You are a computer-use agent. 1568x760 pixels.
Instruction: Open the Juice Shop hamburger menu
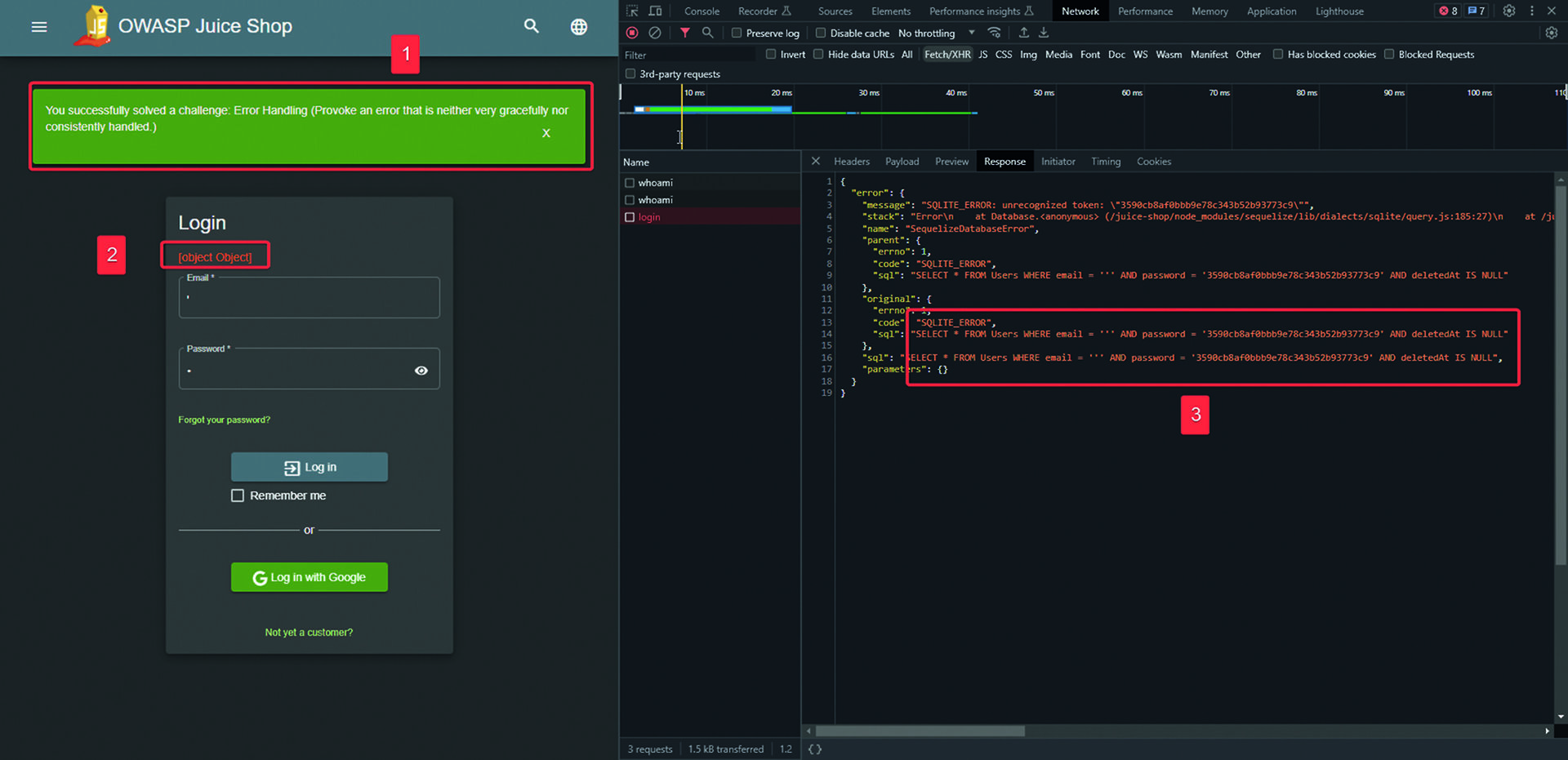[38, 27]
